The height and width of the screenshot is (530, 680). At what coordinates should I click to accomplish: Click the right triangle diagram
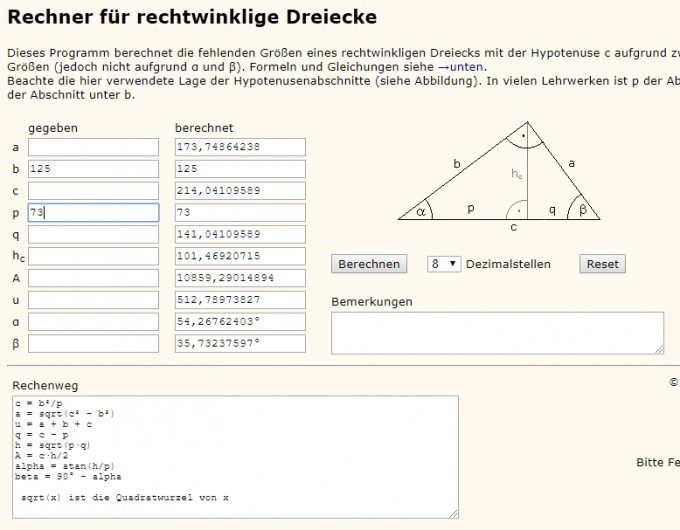[x=499, y=176]
